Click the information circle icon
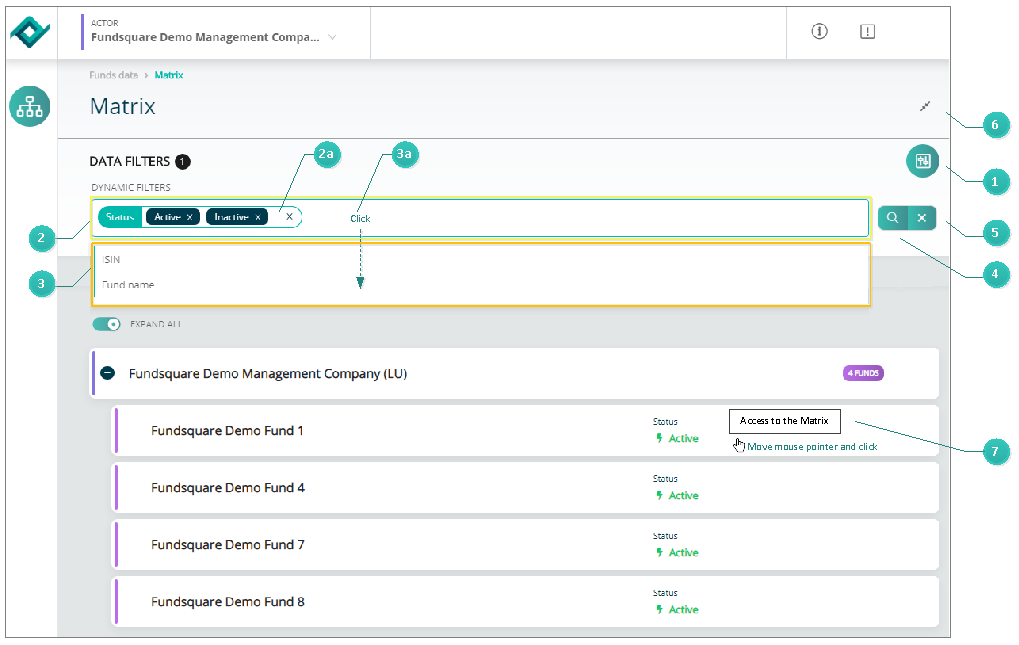1019x645 pixels. (819, 31)
